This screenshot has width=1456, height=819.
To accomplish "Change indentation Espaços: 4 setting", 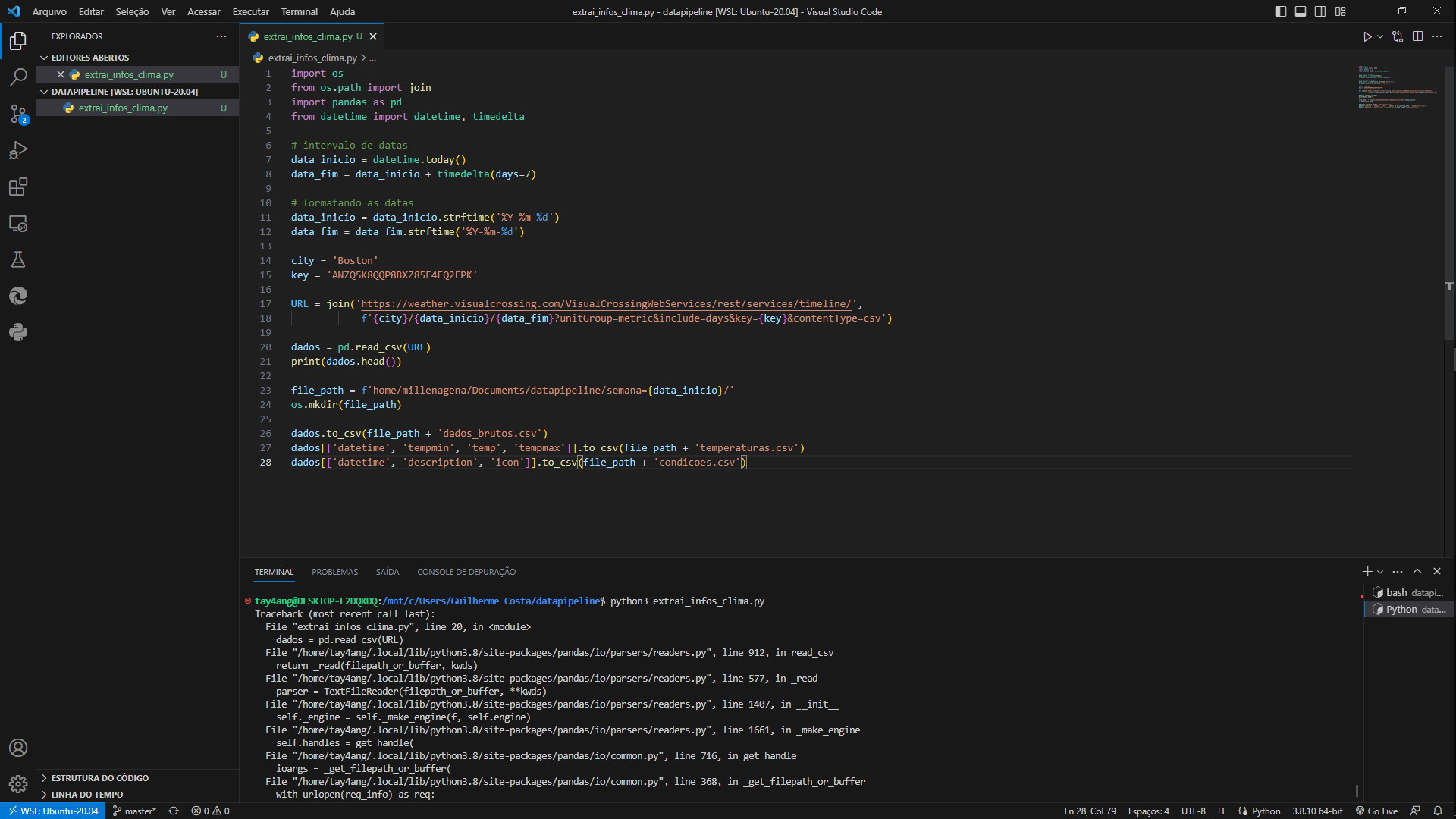I will click(1148, 811).
